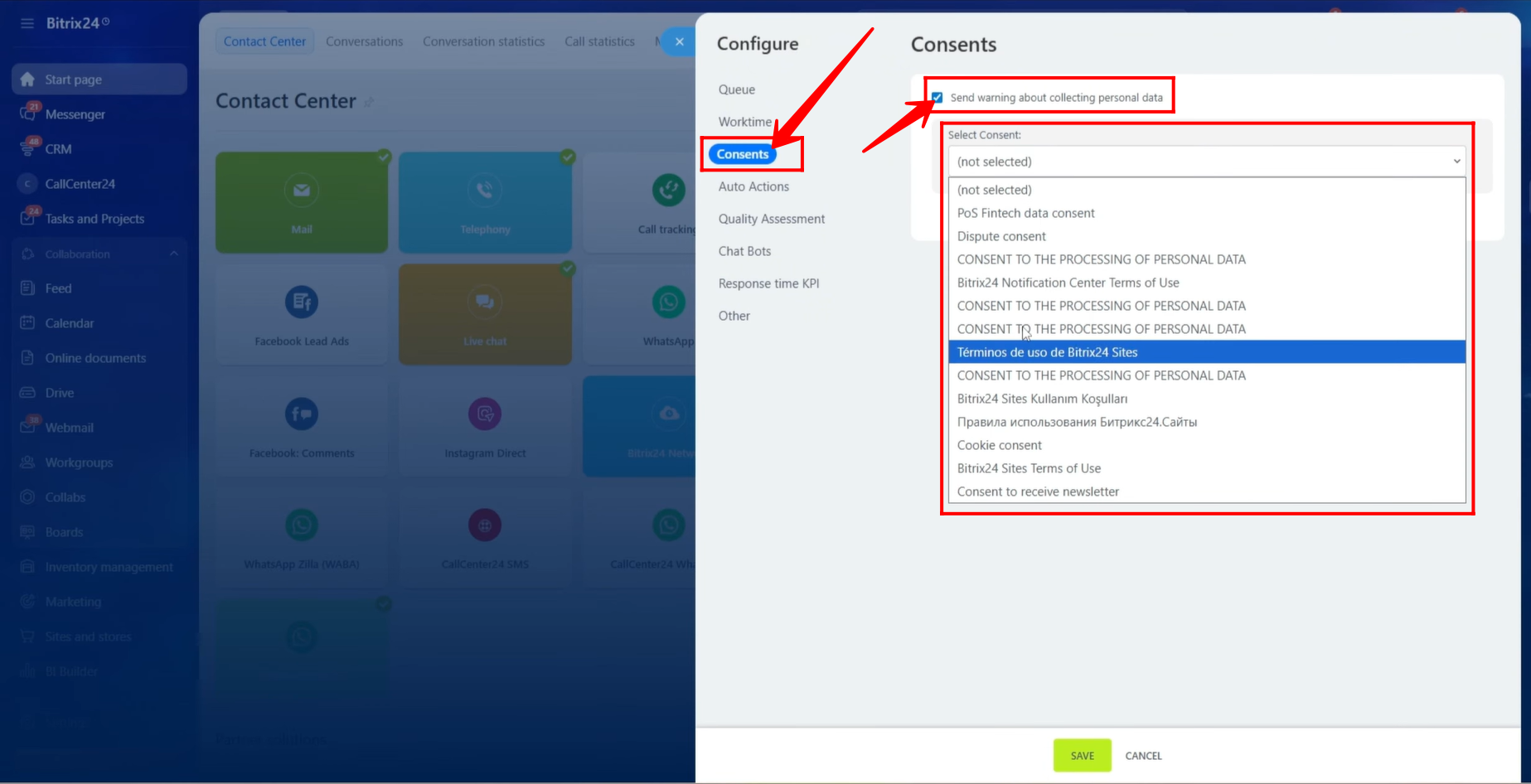Open the Telephony channel tile

tap(485, 202)
